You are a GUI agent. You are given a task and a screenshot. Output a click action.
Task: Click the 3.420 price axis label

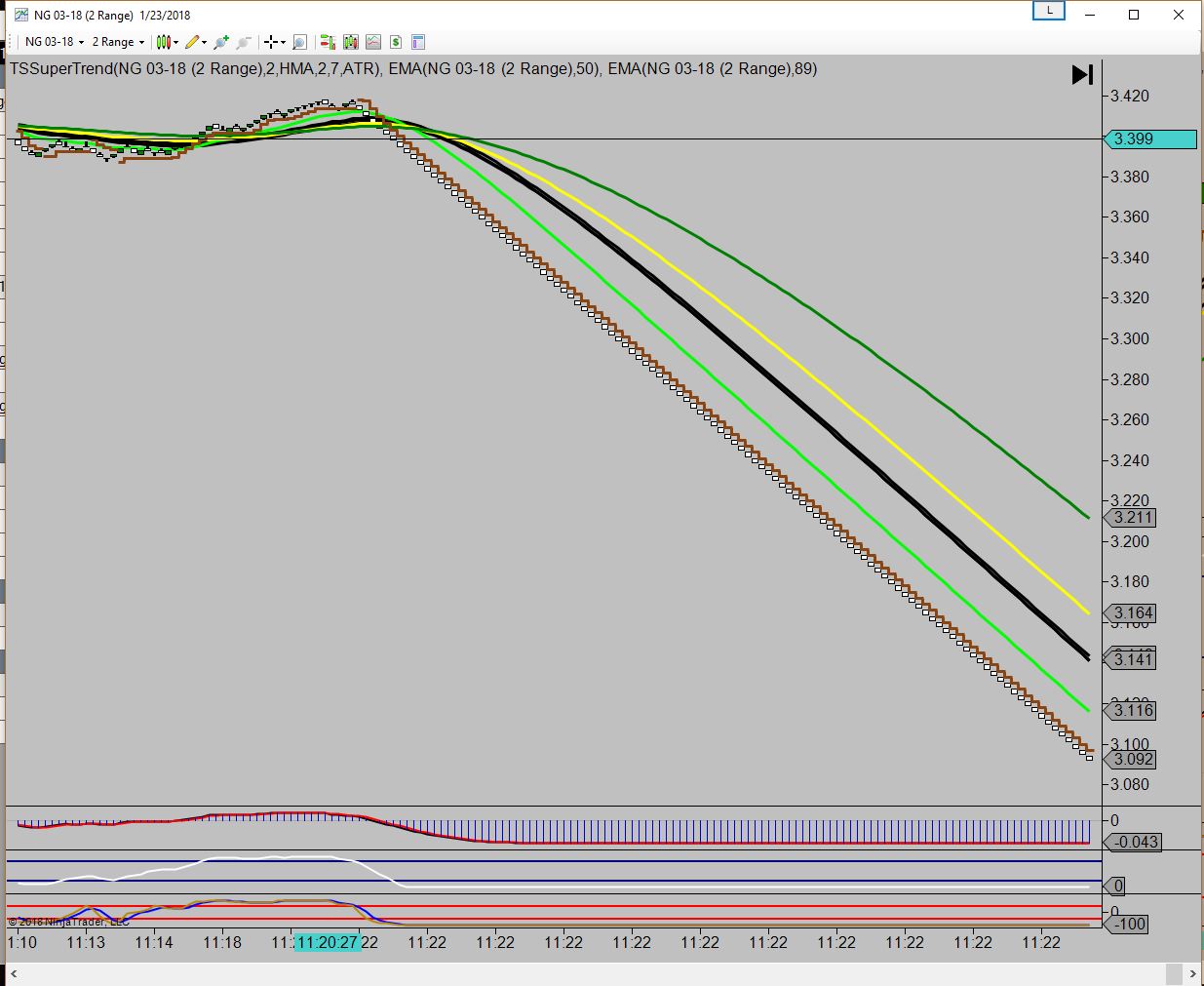[1130, 96]
